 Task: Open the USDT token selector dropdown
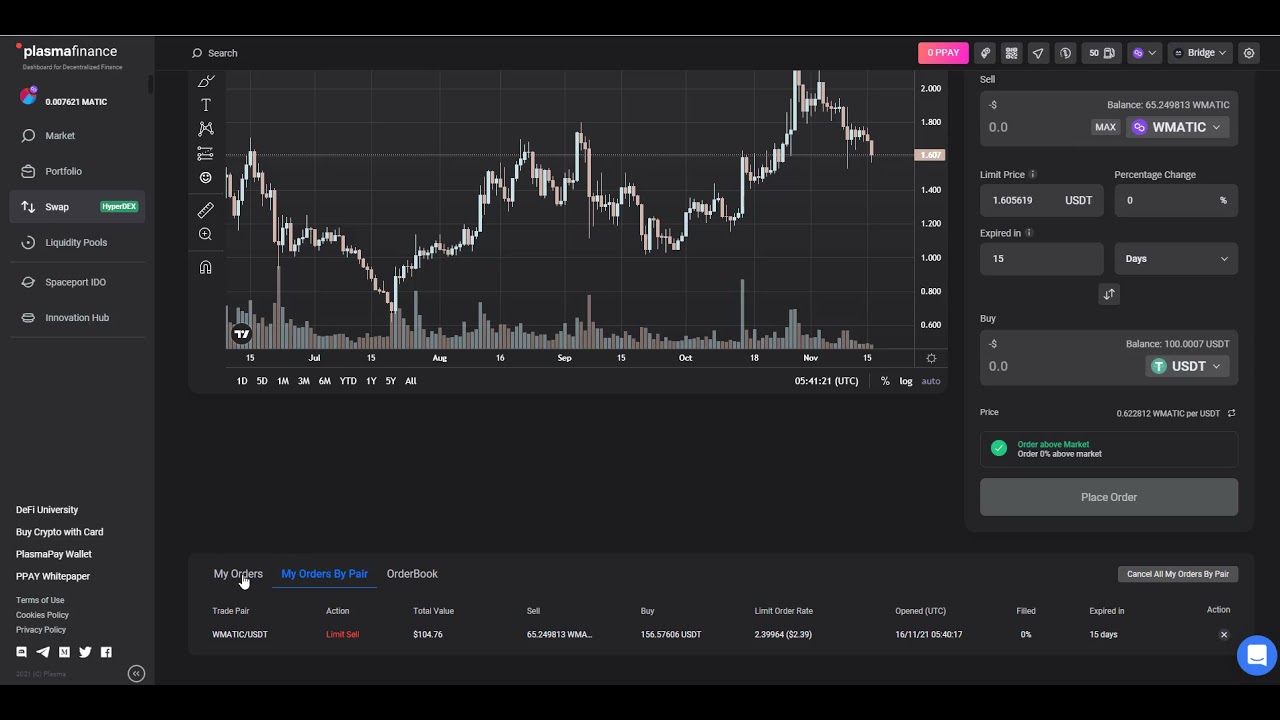point(1187,366)
